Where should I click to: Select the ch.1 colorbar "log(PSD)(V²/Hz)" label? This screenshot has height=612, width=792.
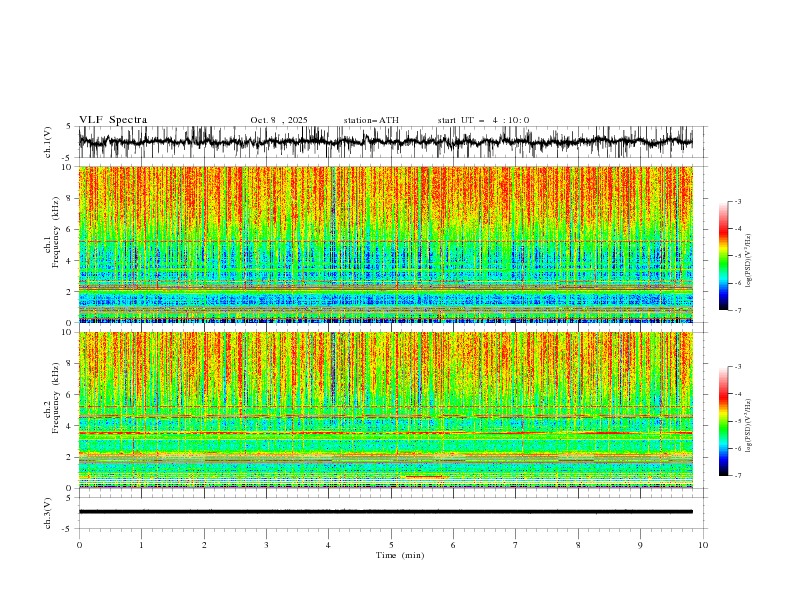[x=748, y=261]
